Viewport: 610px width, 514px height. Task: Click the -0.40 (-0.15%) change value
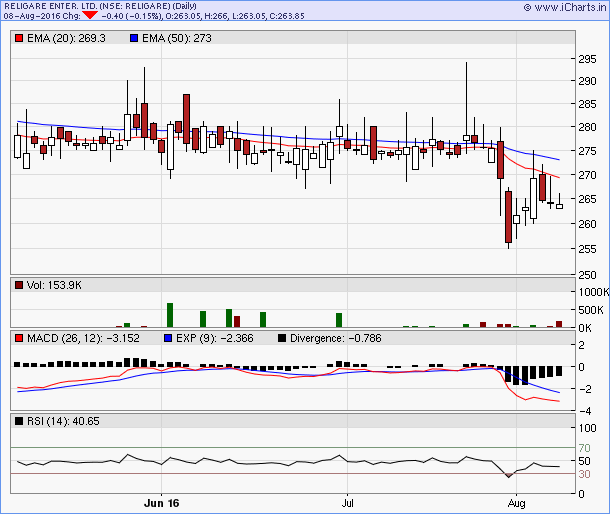pyautogui.click(x=131, y=16)
